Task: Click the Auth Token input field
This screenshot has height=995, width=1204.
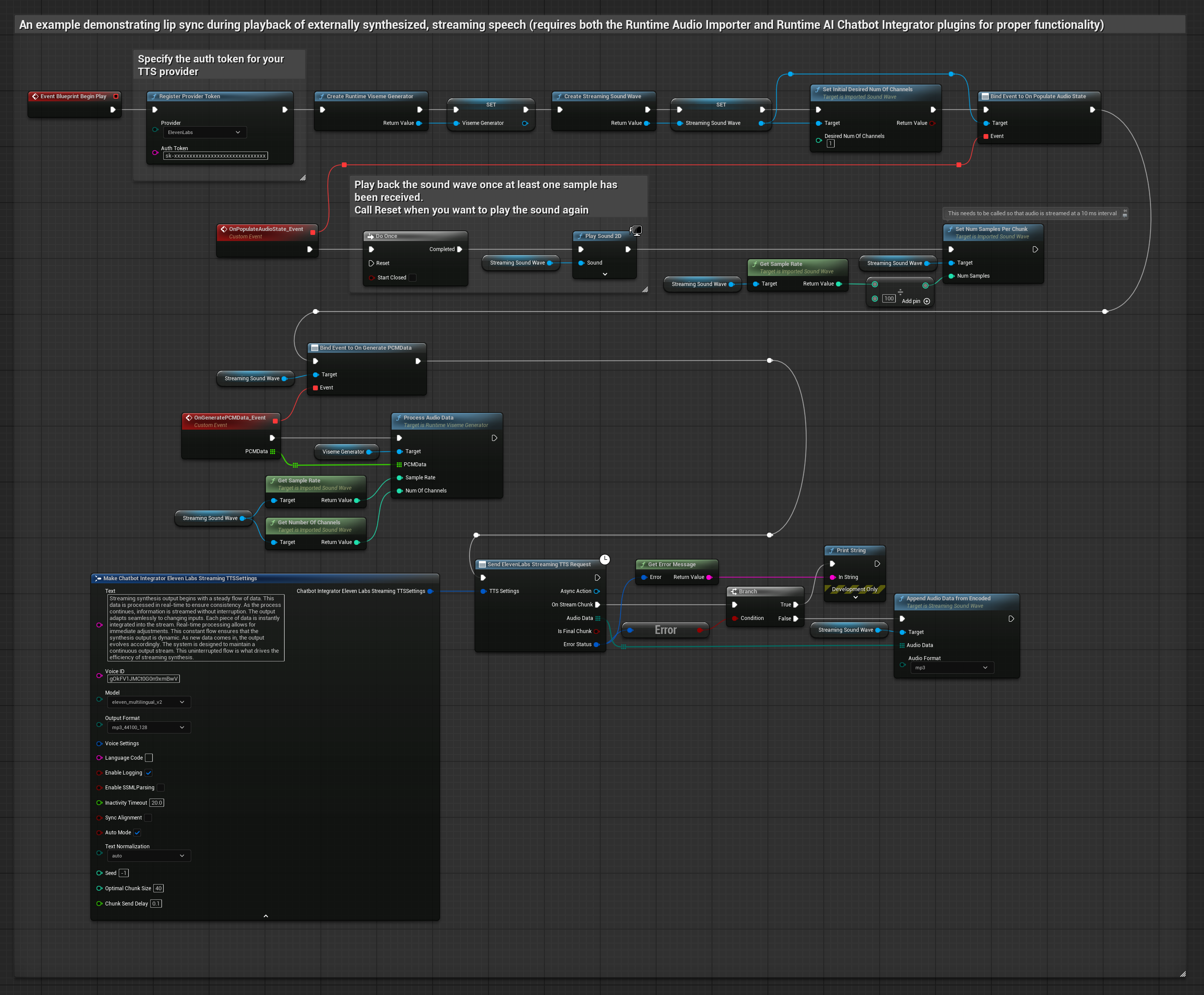Action: coord(216,156)
